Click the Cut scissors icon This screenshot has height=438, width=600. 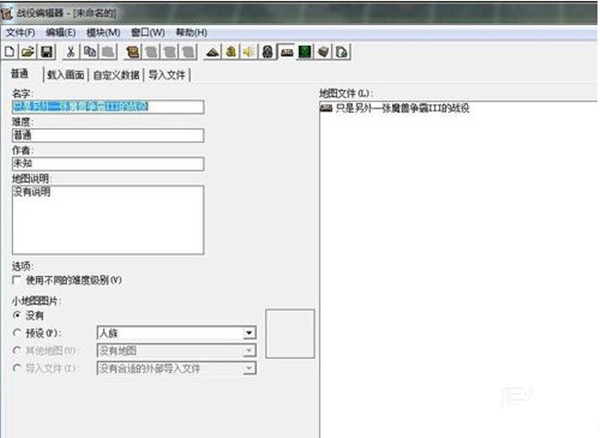[71, 52]
